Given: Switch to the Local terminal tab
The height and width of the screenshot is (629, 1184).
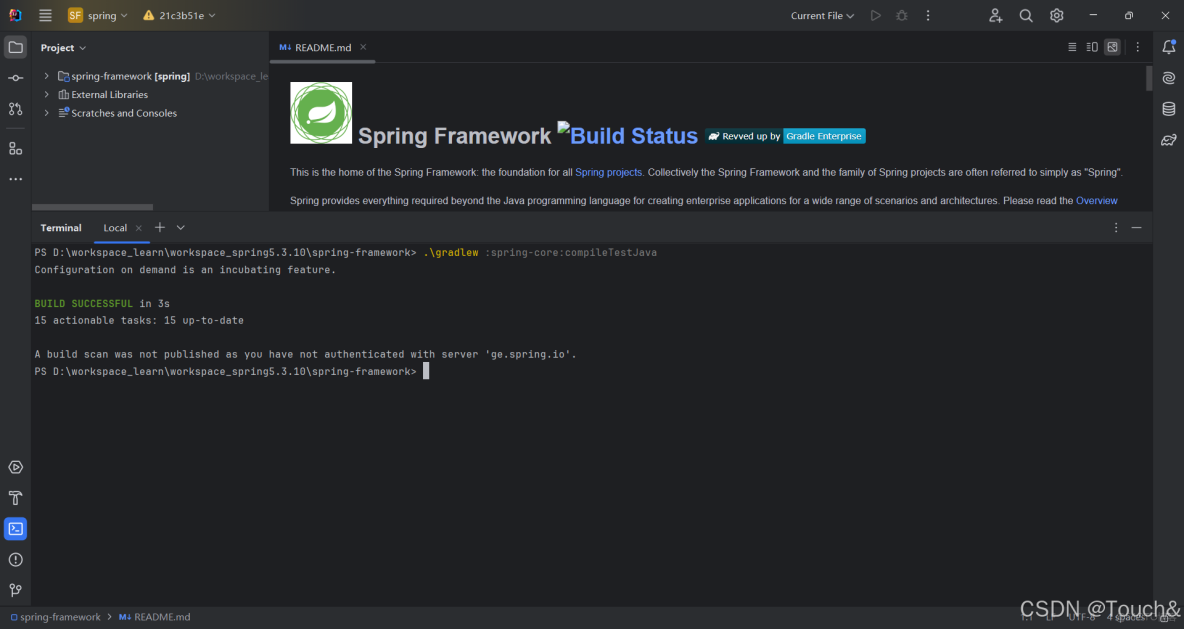Looking at the screenshot, I should [x=115, y=228].
